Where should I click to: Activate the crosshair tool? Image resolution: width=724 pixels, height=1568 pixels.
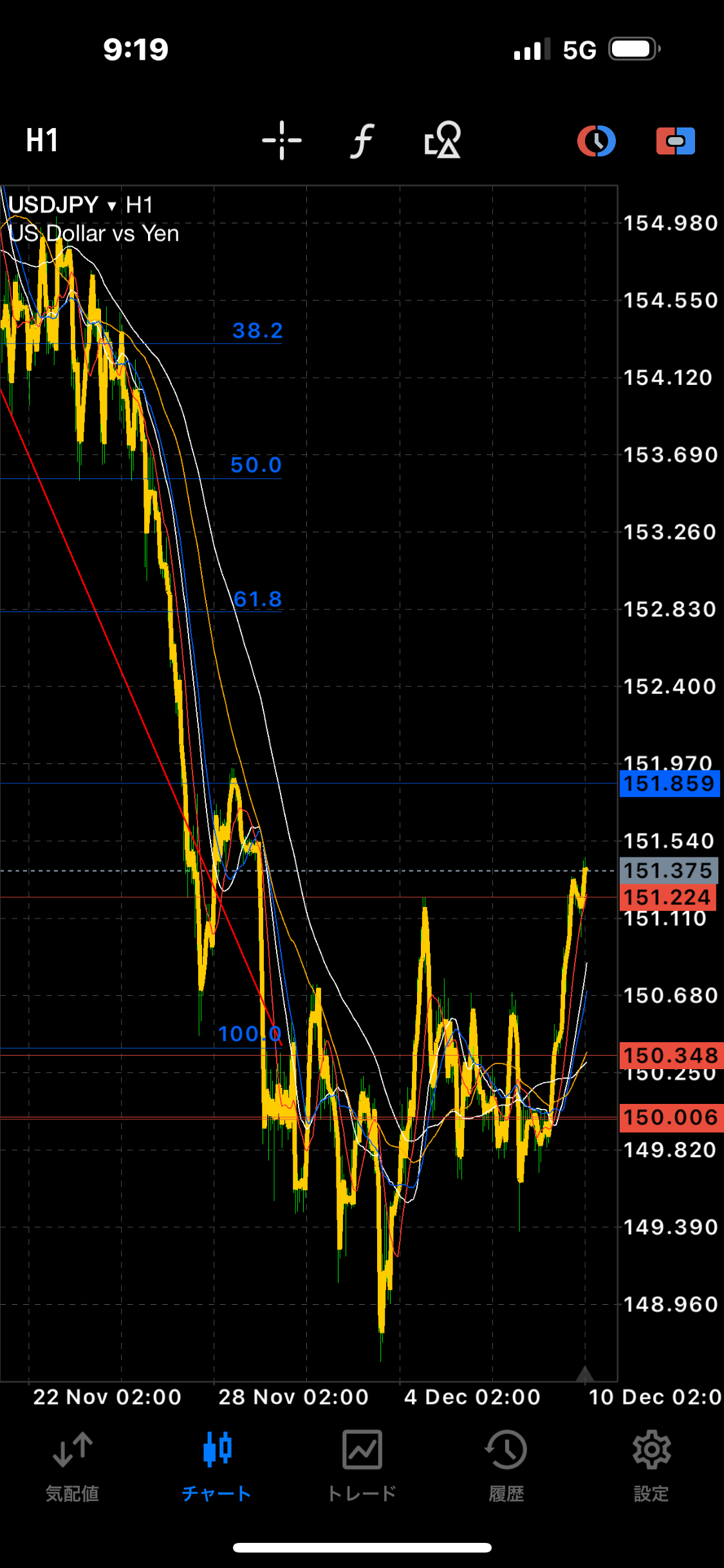click(x=282, y=140)
